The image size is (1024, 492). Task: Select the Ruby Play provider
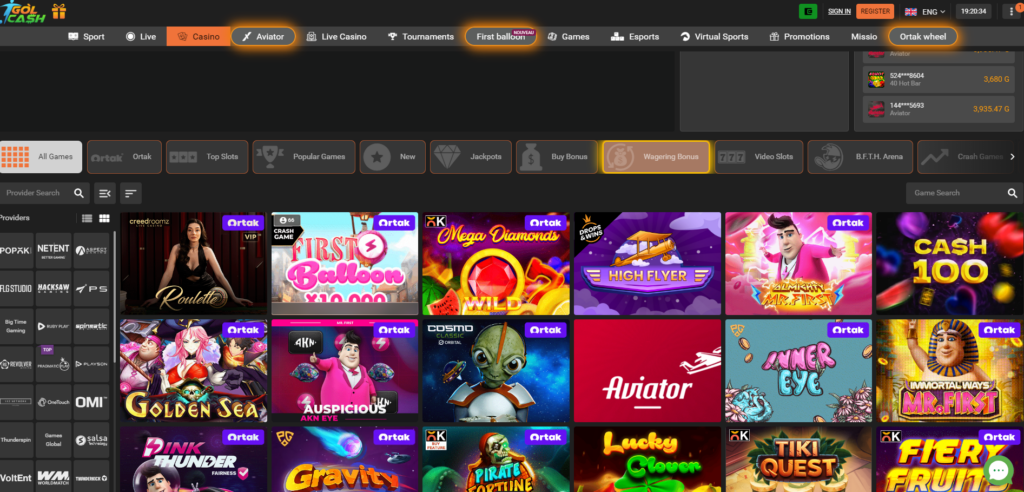[54, 326]
